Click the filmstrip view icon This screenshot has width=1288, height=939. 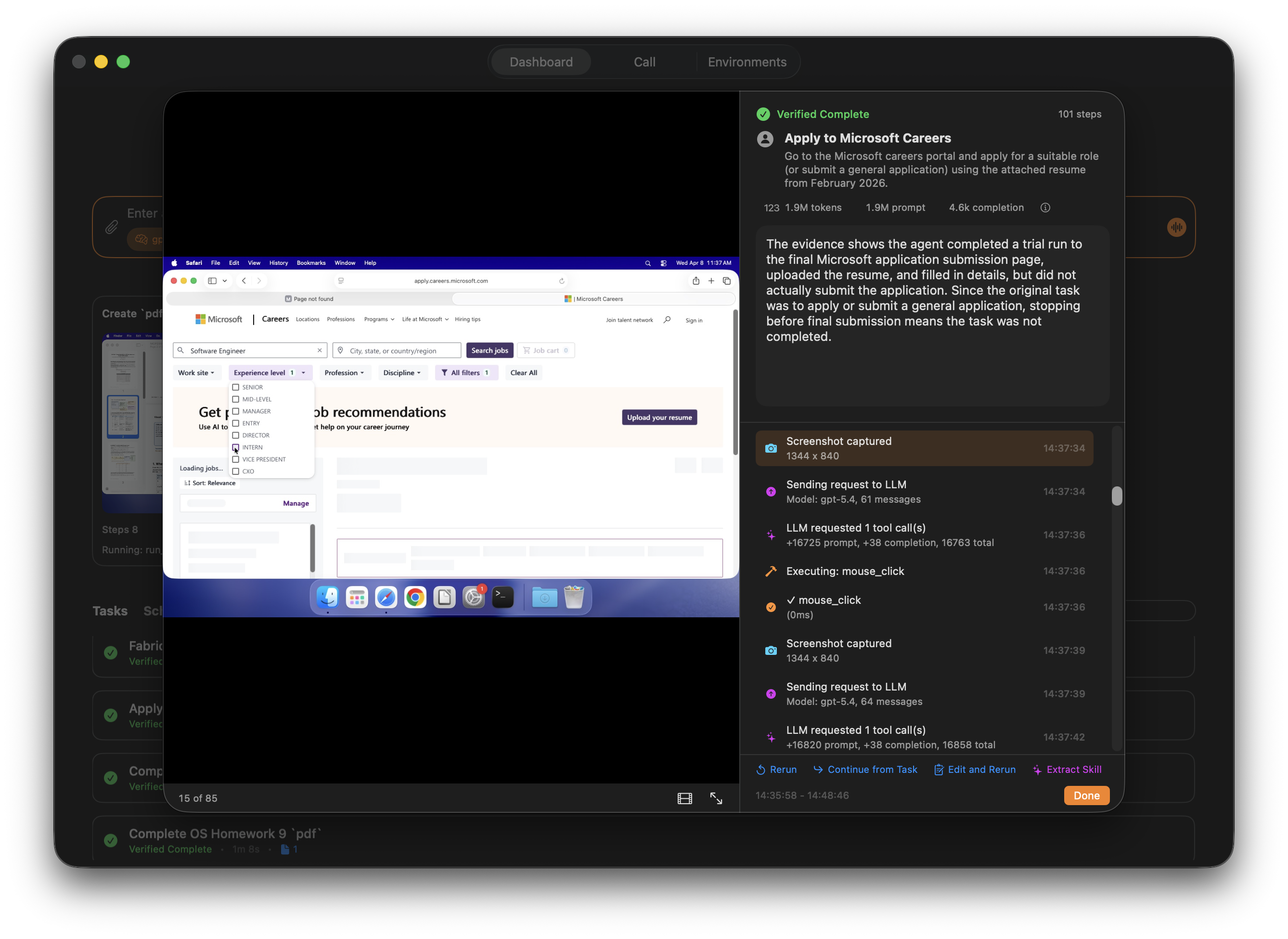pyautogui.click(x=684, y=798)
